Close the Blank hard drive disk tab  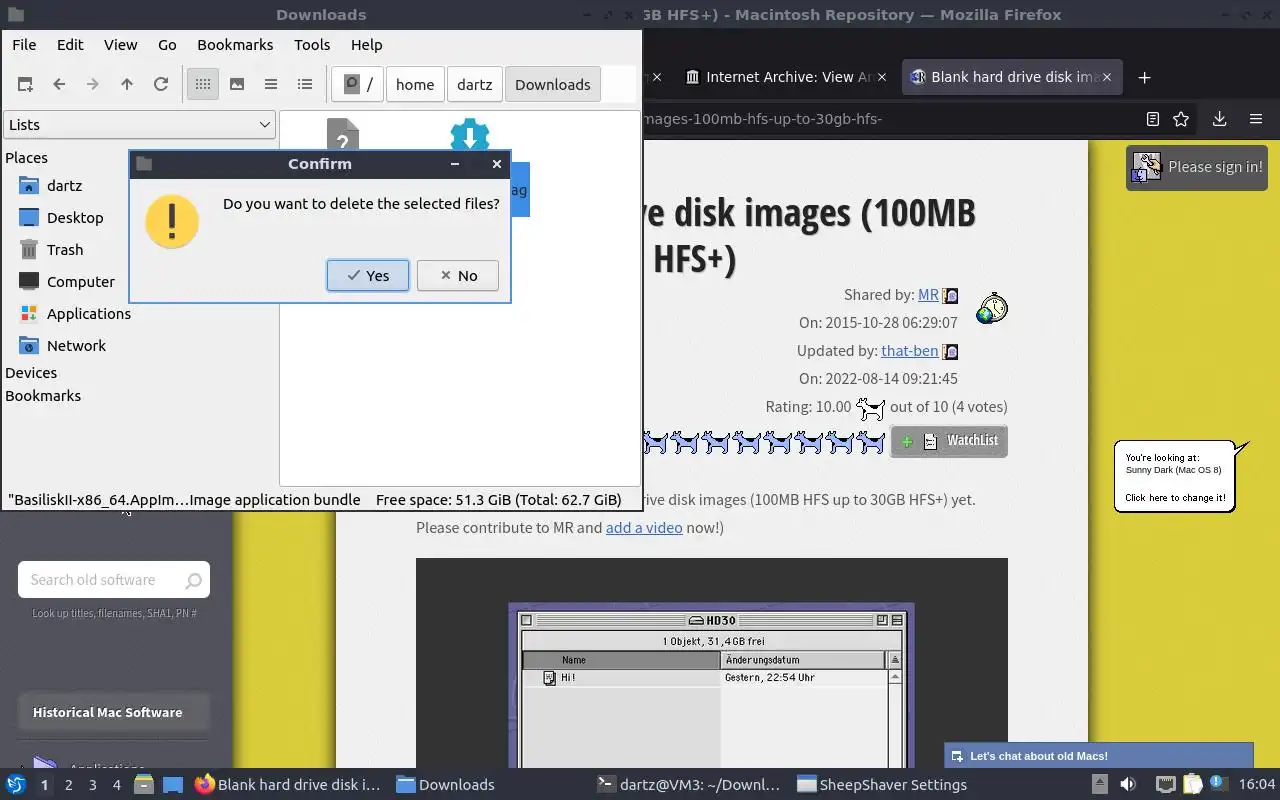click(1107, 77)
